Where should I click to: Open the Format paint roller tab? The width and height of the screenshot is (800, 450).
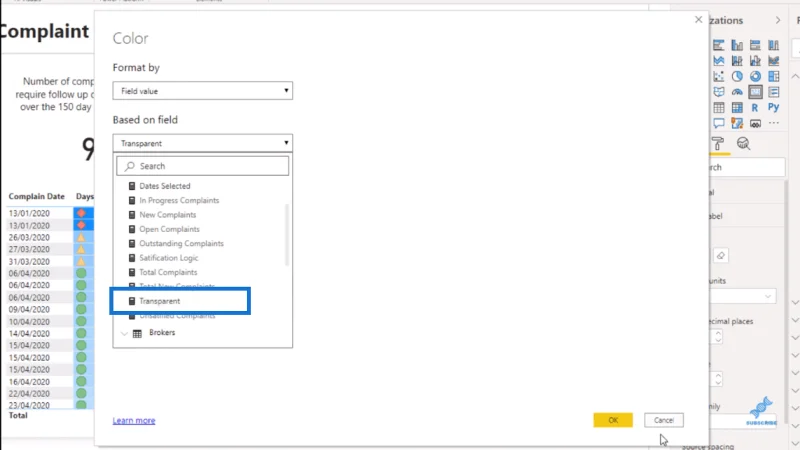click(718, 144)
